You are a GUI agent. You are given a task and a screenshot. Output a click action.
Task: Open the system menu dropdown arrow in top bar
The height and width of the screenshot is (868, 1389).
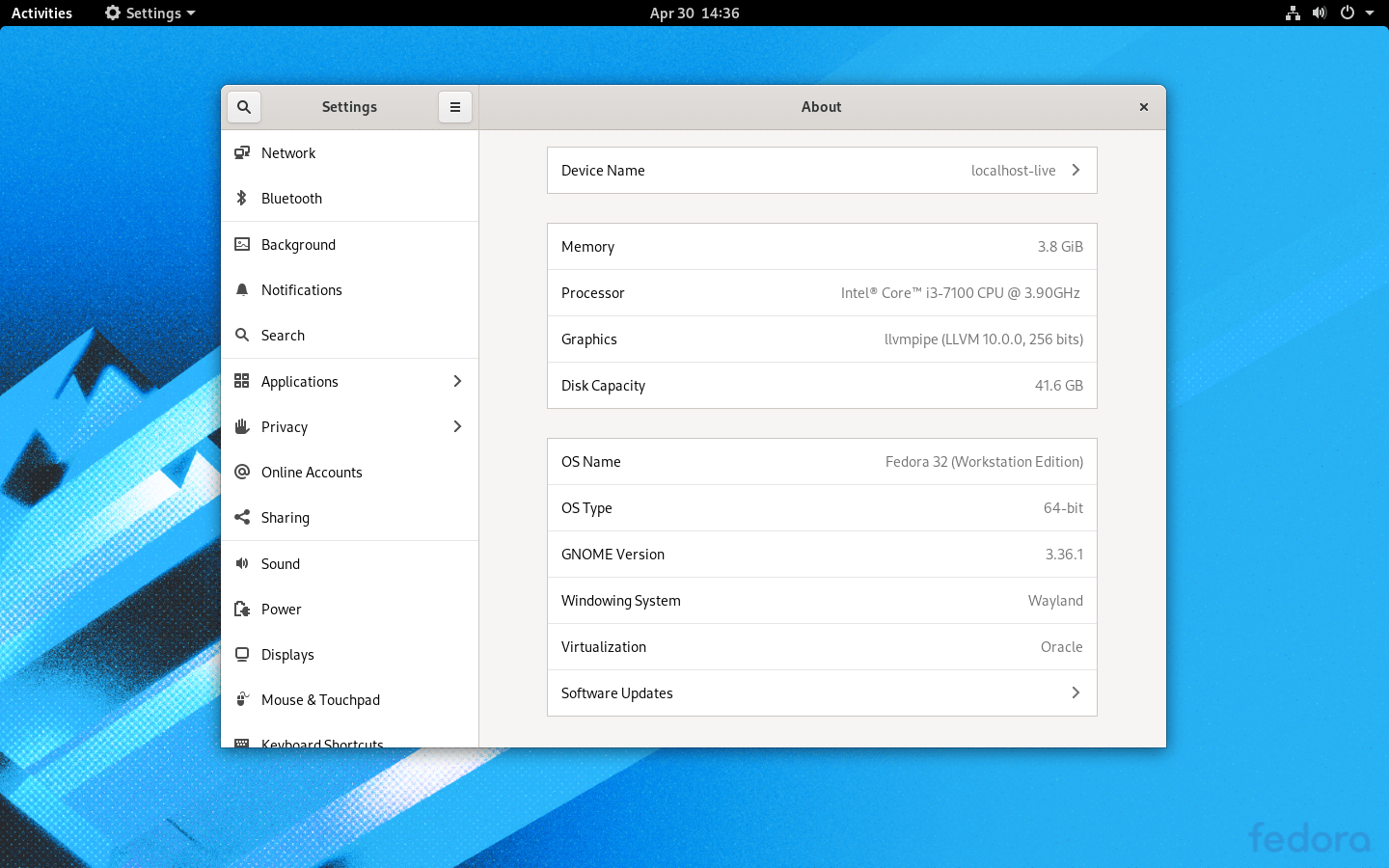1370,14
